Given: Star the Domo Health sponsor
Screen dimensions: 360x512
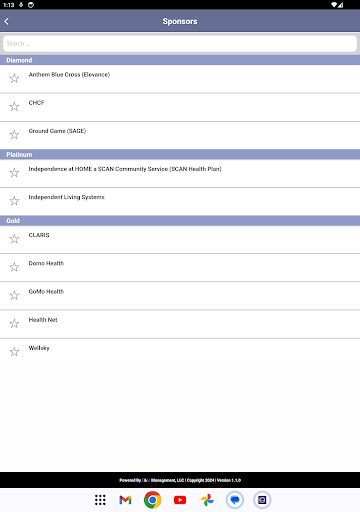Looking at the screenshot, I should [x=14, y=267].
